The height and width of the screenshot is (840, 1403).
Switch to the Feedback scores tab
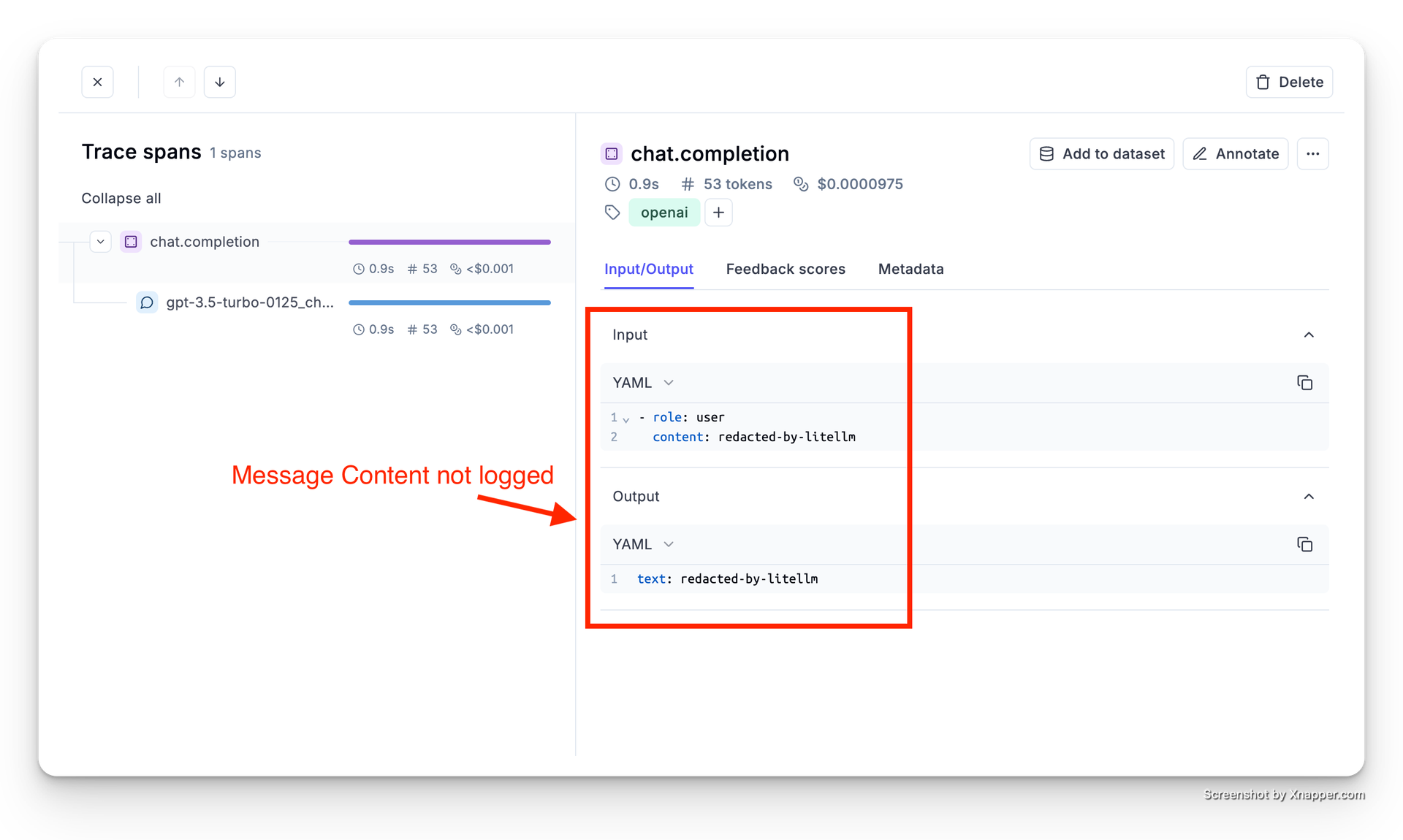tap(786, 269)
